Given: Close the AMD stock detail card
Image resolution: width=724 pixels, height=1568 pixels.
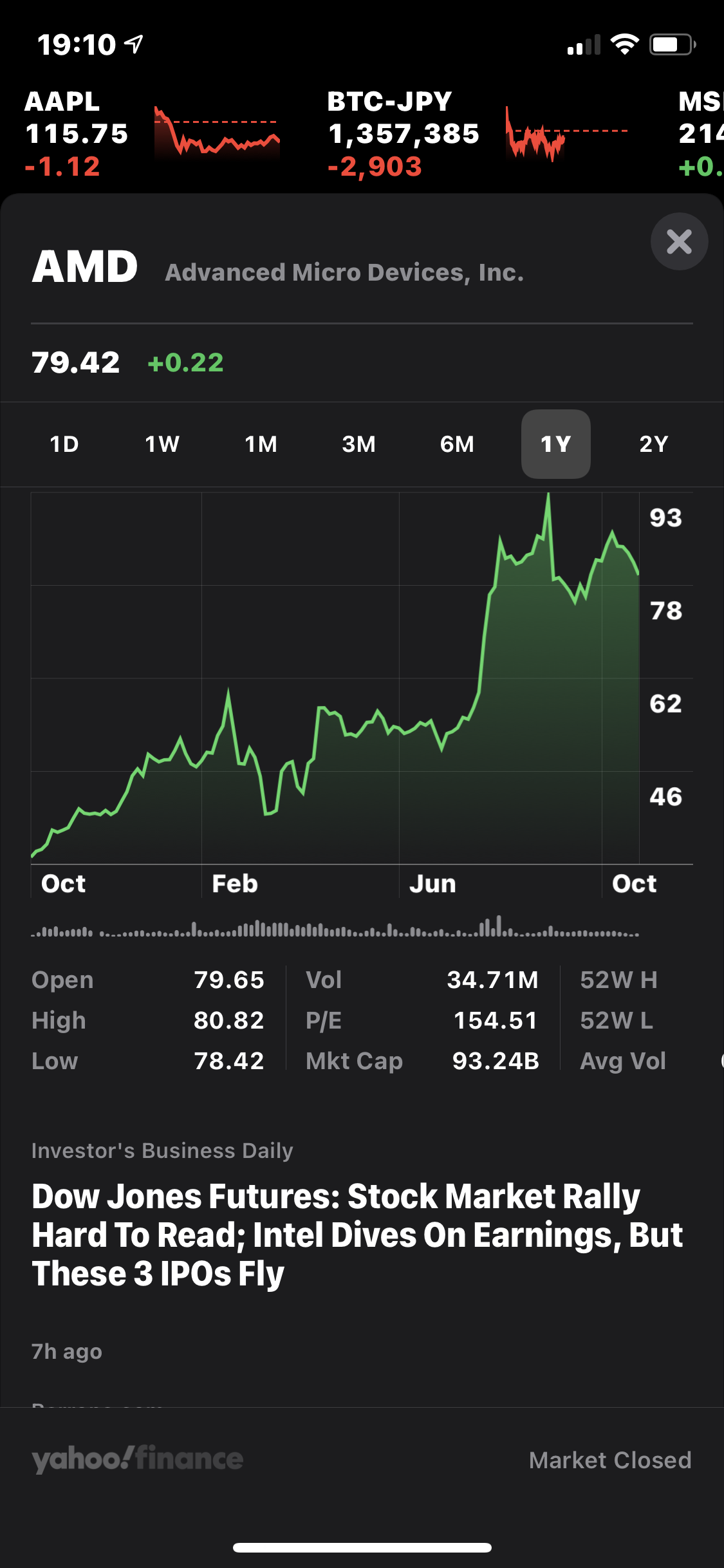Looking at the screenshot, I should [679, 241].
